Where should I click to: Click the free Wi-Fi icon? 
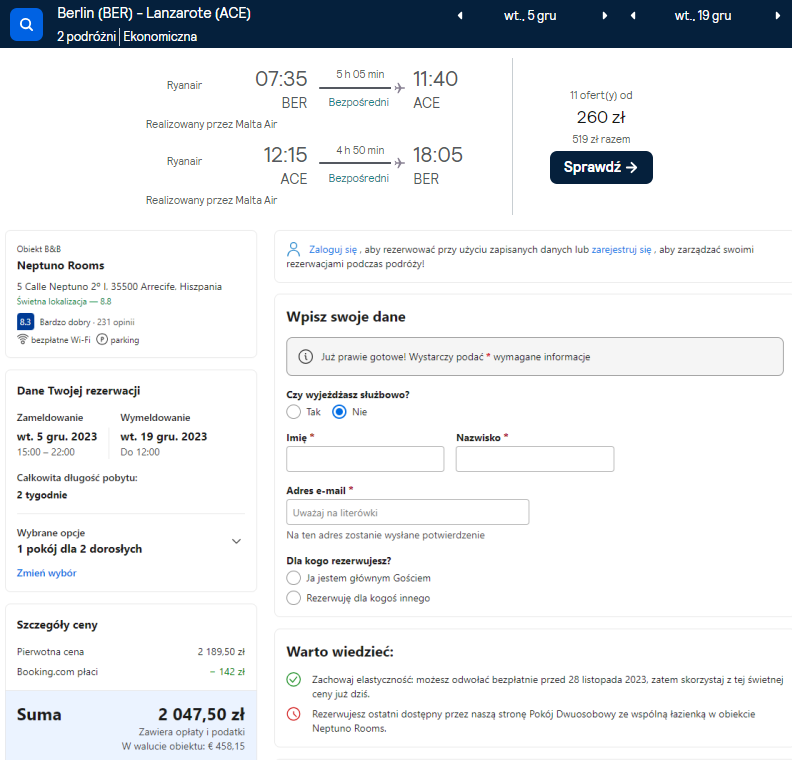pos(23,340)
